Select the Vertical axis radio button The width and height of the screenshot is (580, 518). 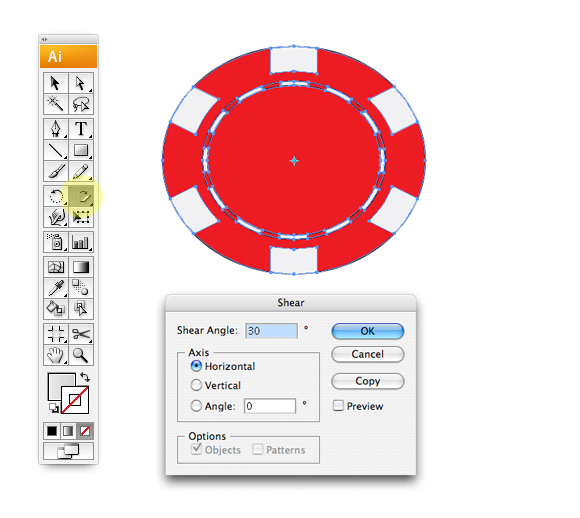196,385
